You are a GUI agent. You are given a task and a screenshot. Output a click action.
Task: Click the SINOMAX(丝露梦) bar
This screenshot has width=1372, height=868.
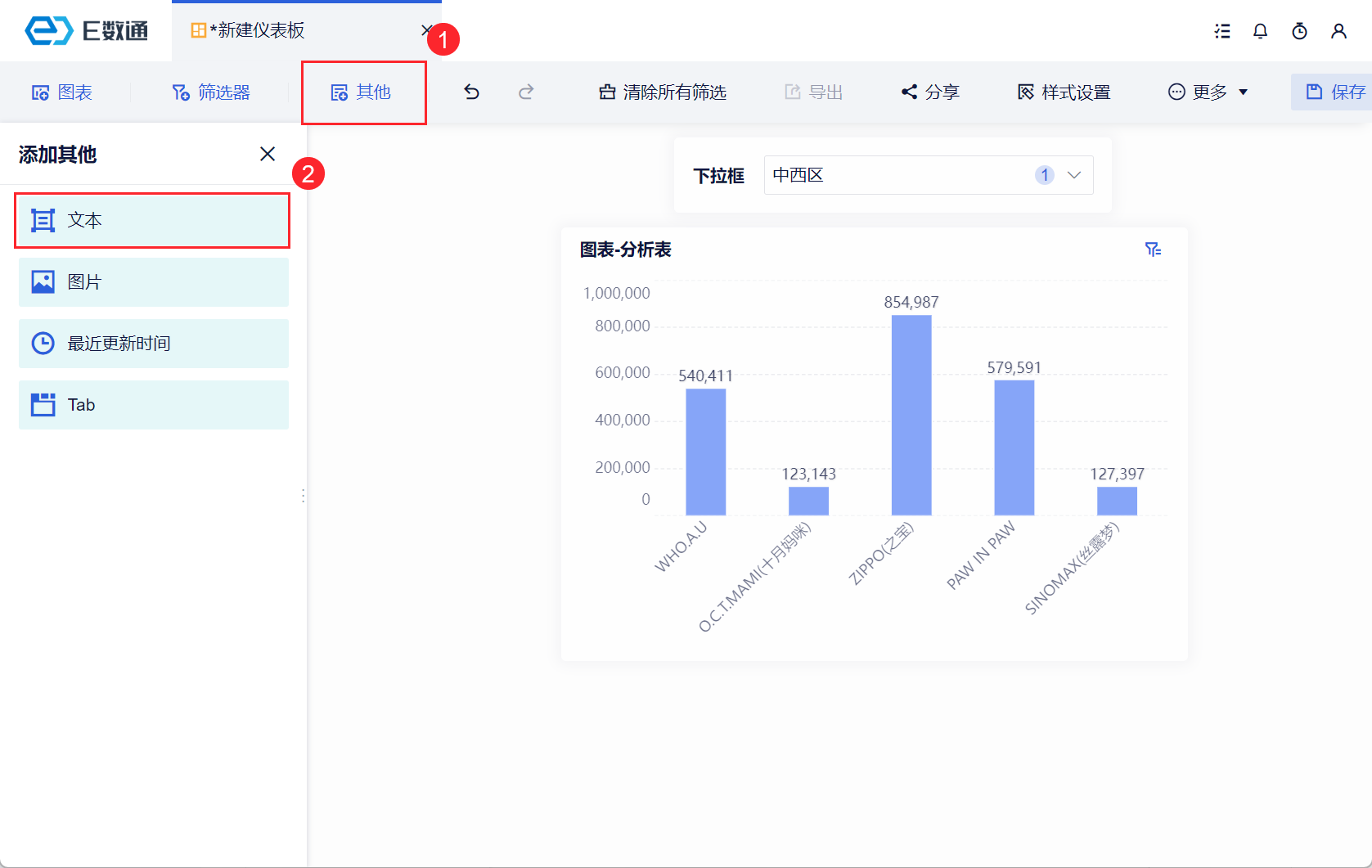[1118, 501]
